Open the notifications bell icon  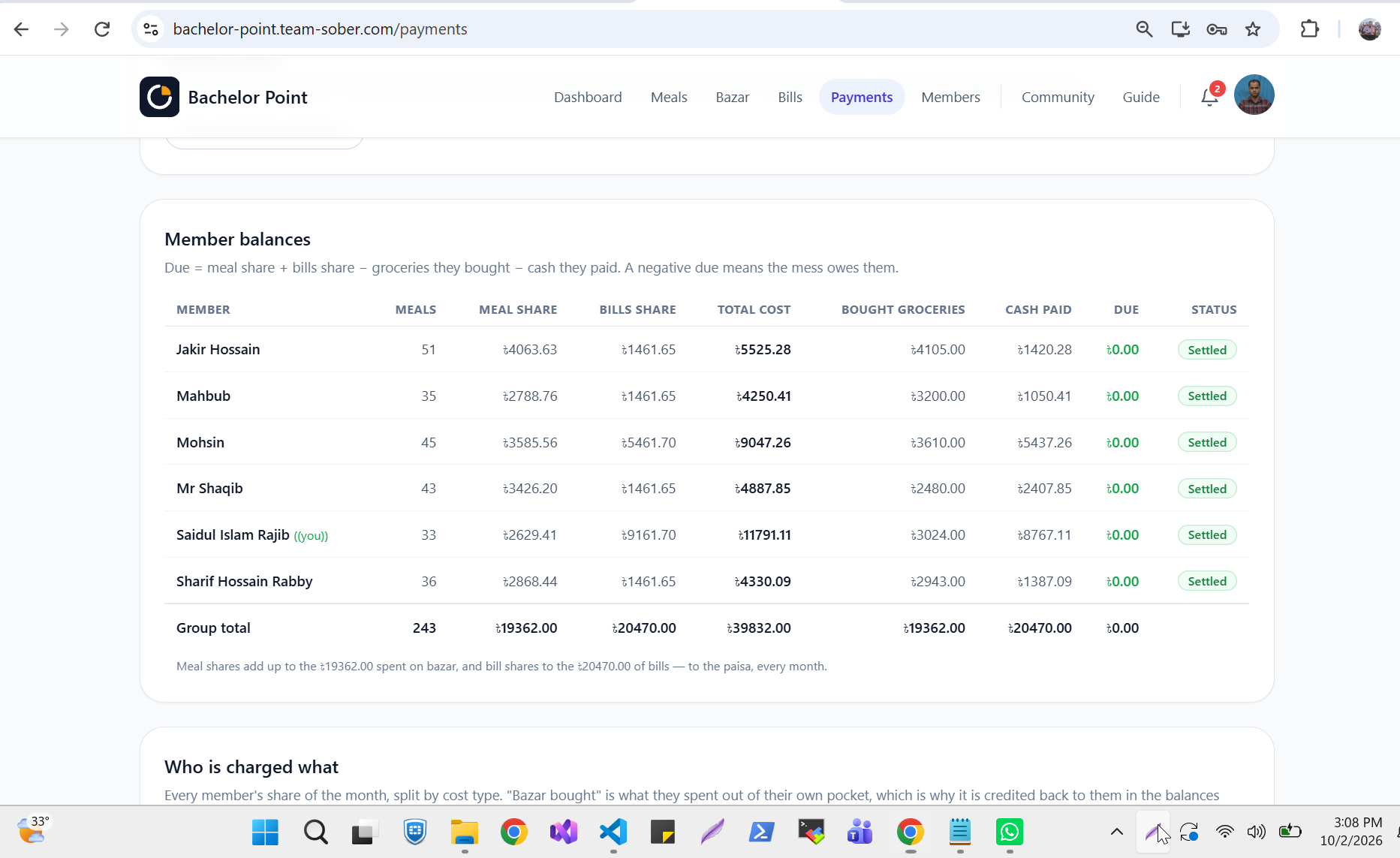pyautogui.click(x=1209, y=97)
